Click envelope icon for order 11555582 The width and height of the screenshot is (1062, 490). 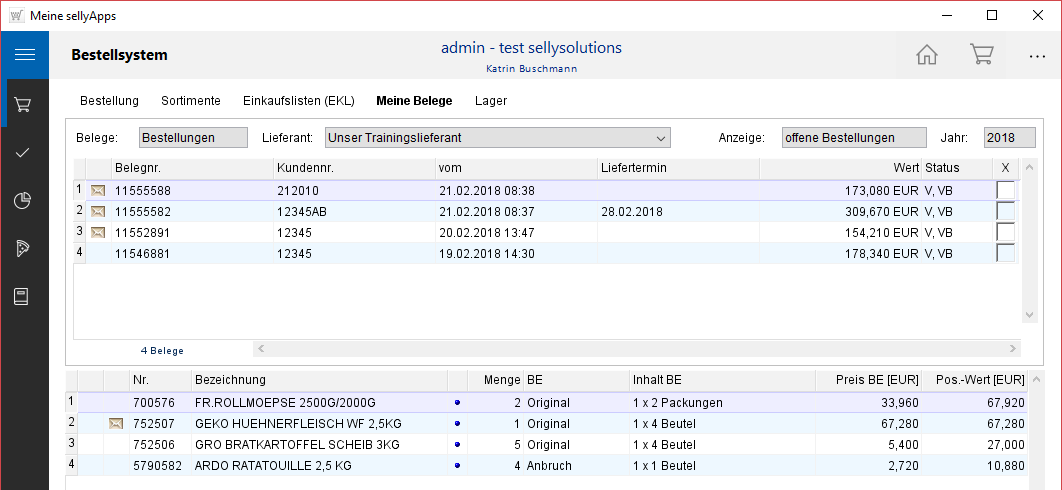[x=98, y=211]
